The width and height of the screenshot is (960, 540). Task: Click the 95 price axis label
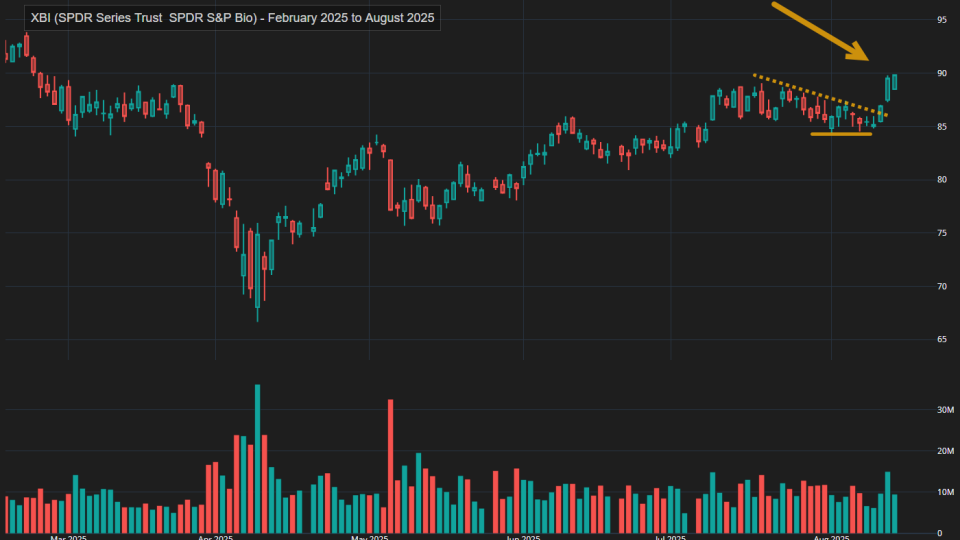[x=942, y=20]
